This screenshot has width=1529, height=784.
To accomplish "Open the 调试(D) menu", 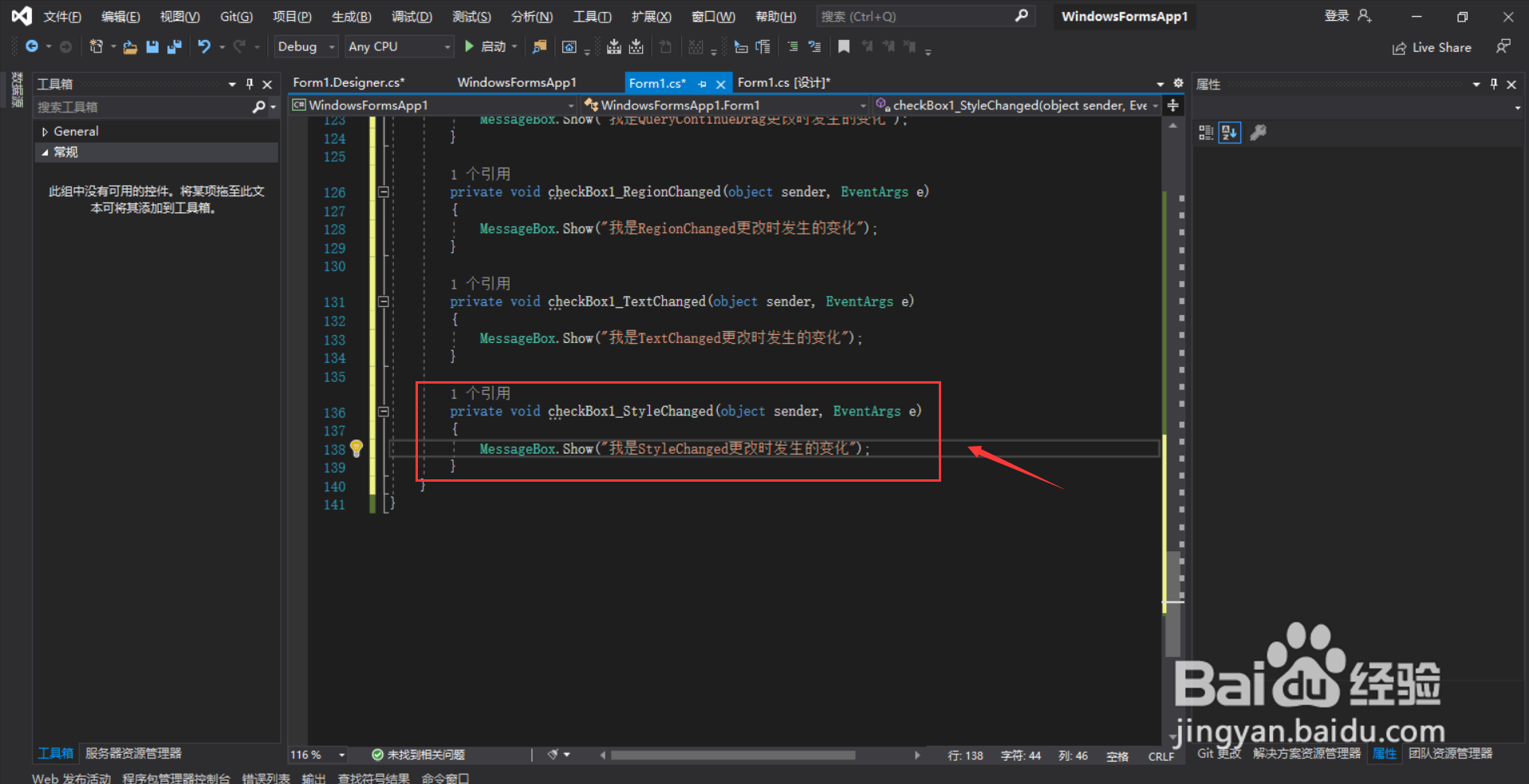I will (x=412, y=17).
